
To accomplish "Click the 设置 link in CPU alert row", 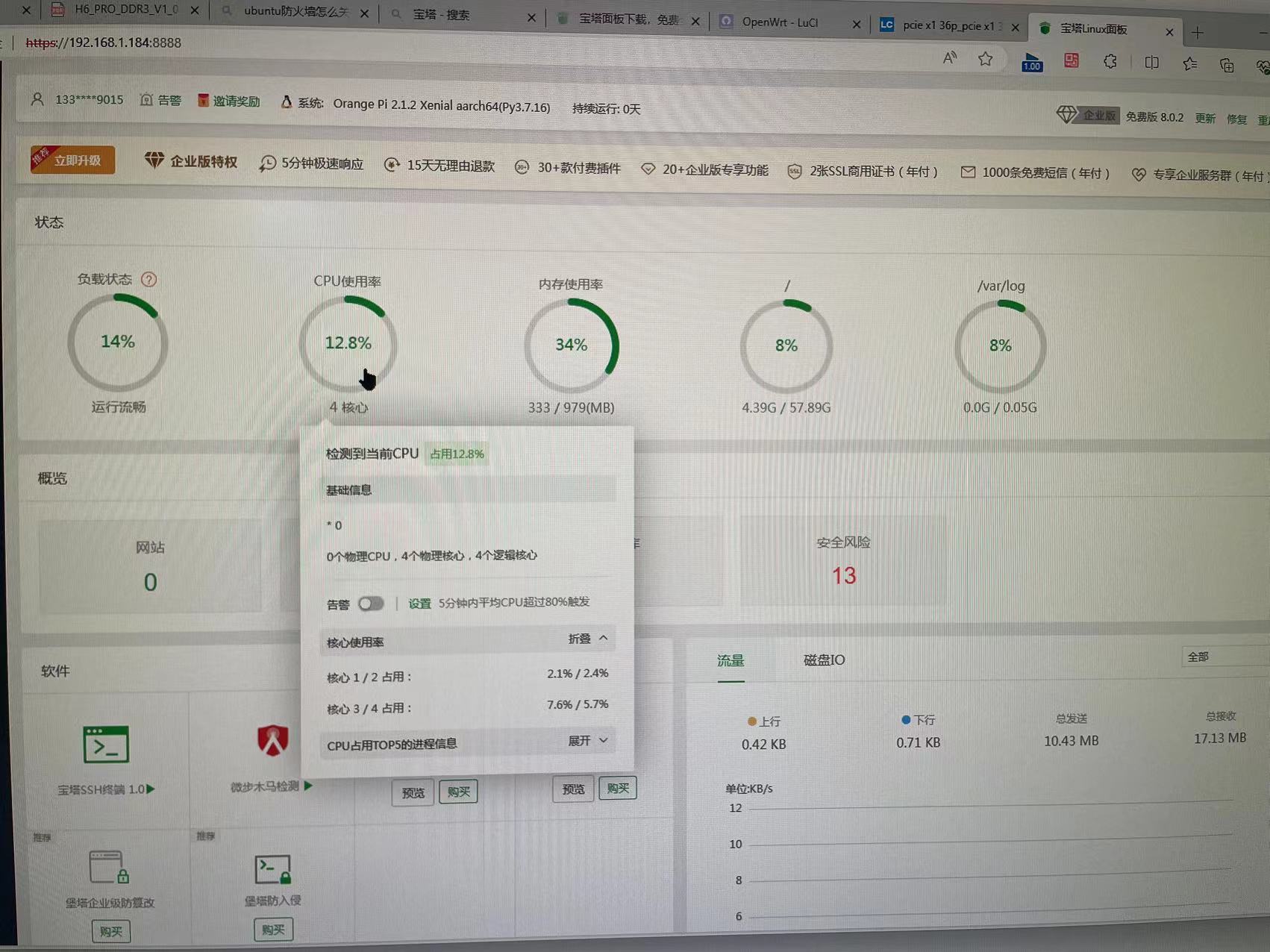I will pos(419,604).
